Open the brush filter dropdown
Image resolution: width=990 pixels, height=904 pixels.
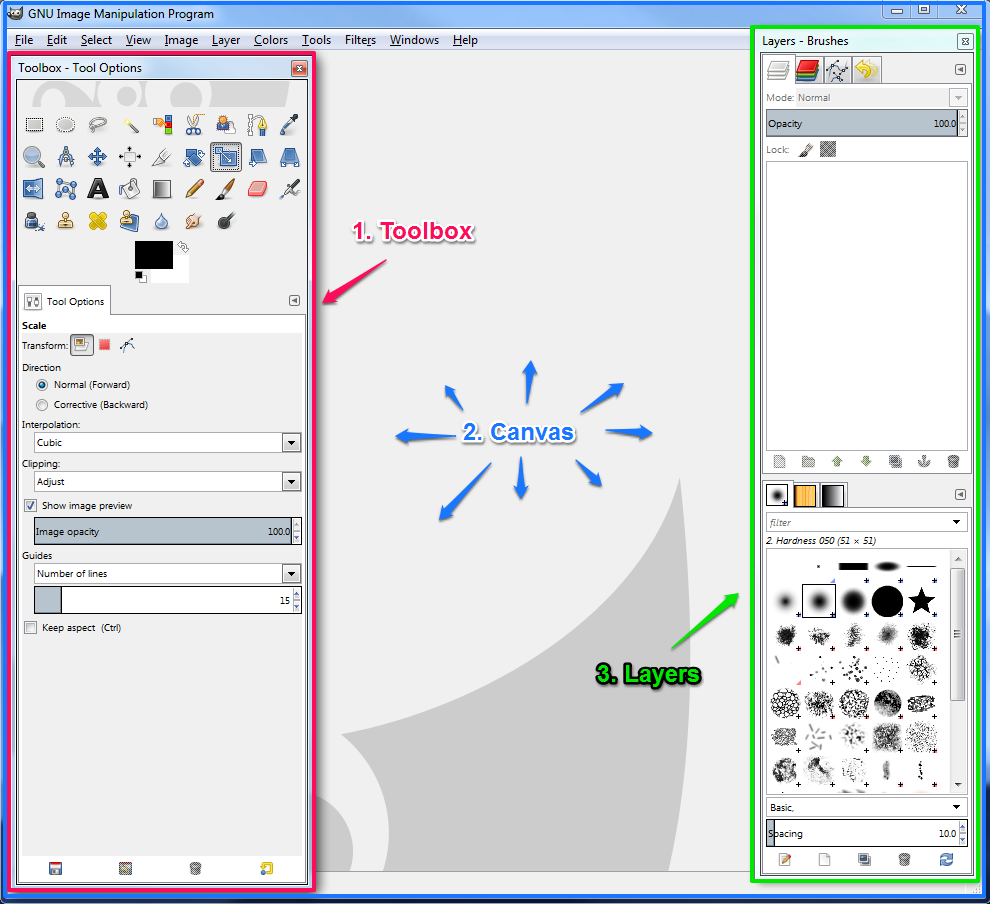pyautogui.click(x=958, y=521)
